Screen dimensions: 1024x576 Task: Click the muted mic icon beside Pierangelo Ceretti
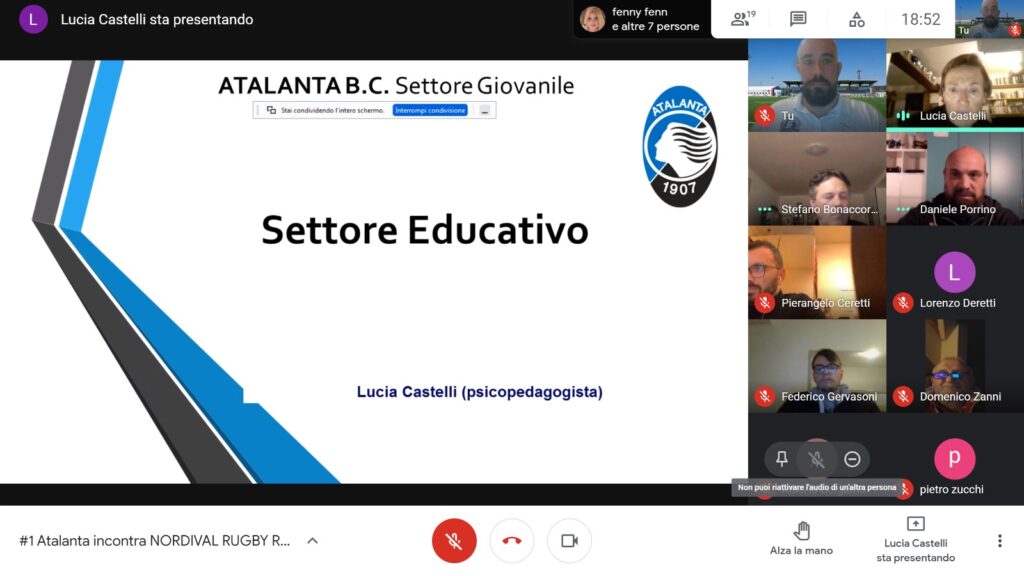[765, 303]
